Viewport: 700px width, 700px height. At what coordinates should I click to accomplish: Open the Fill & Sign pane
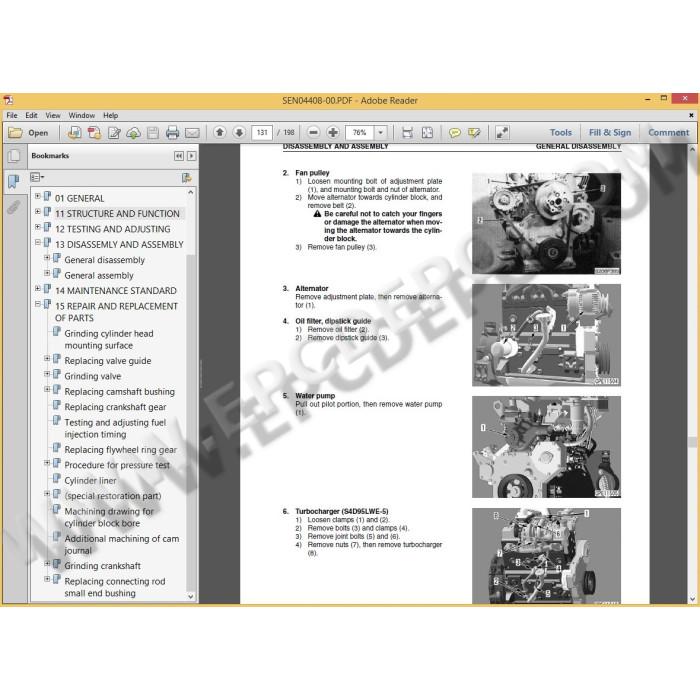click(x=610, y=133)
